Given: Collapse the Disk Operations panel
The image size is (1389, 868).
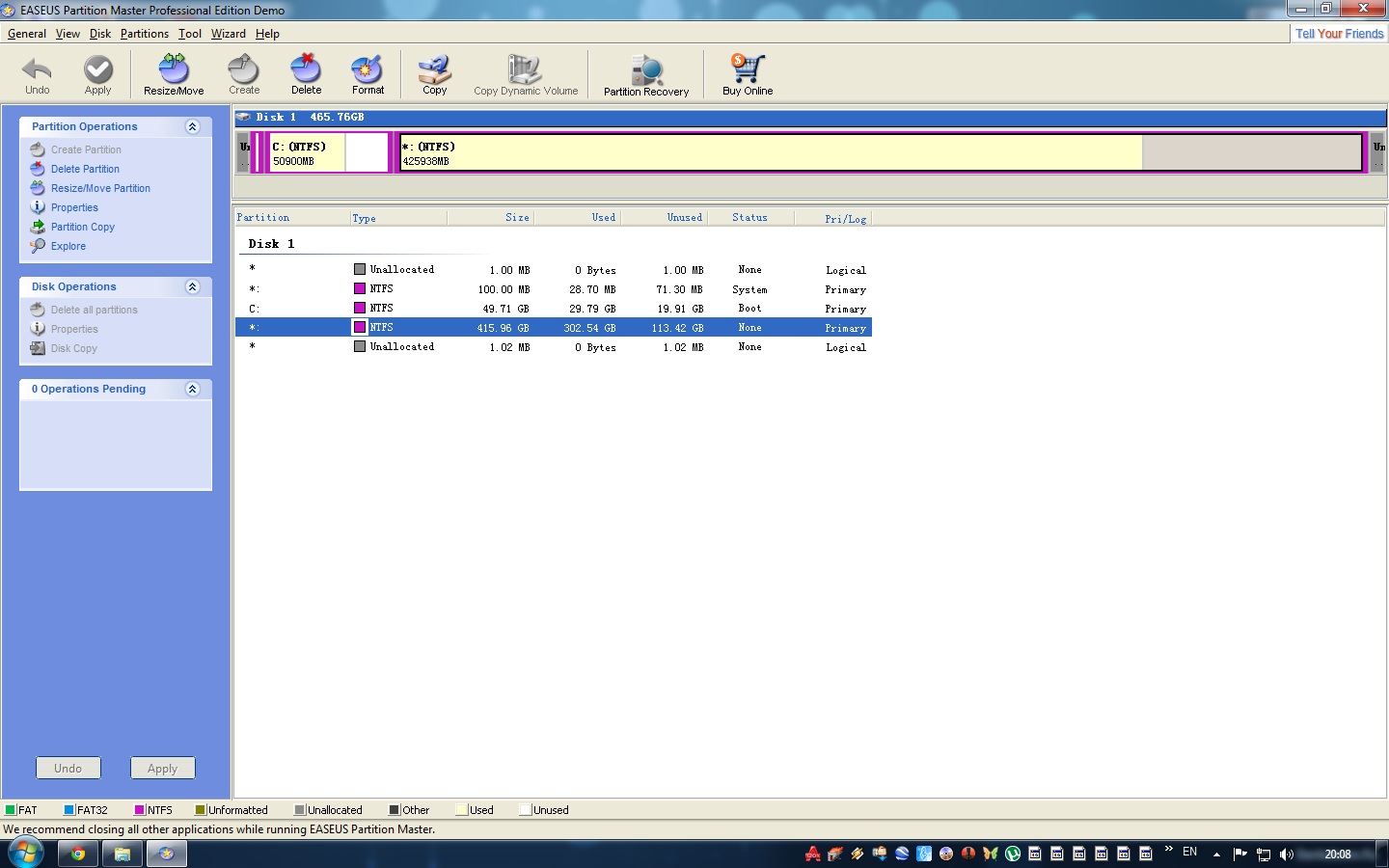Looking at the screenshot, I should pyautogui.click(x=192, y=286).
